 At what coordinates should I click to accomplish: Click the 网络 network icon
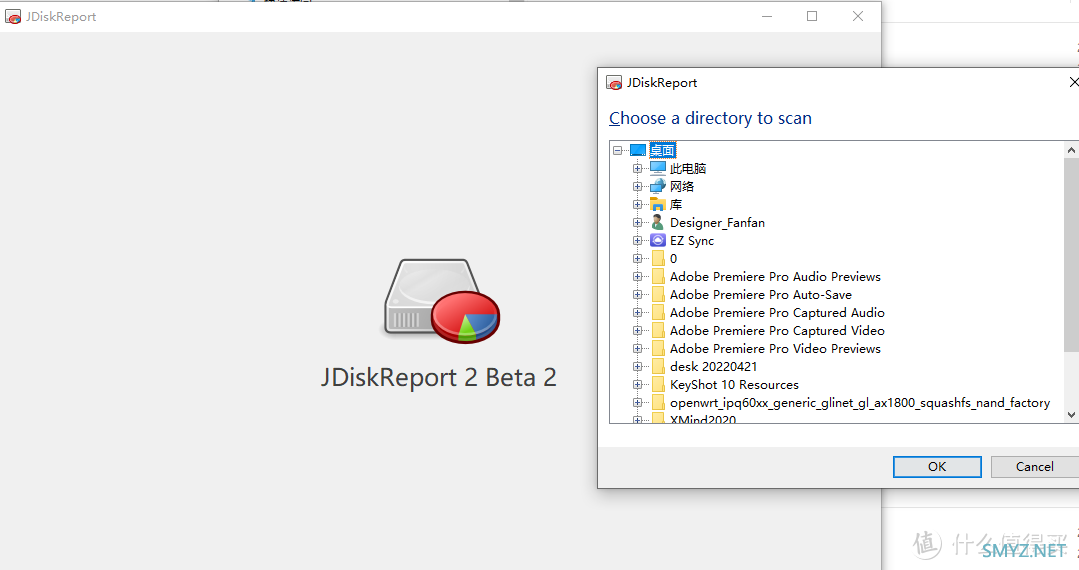click(658, 186)
